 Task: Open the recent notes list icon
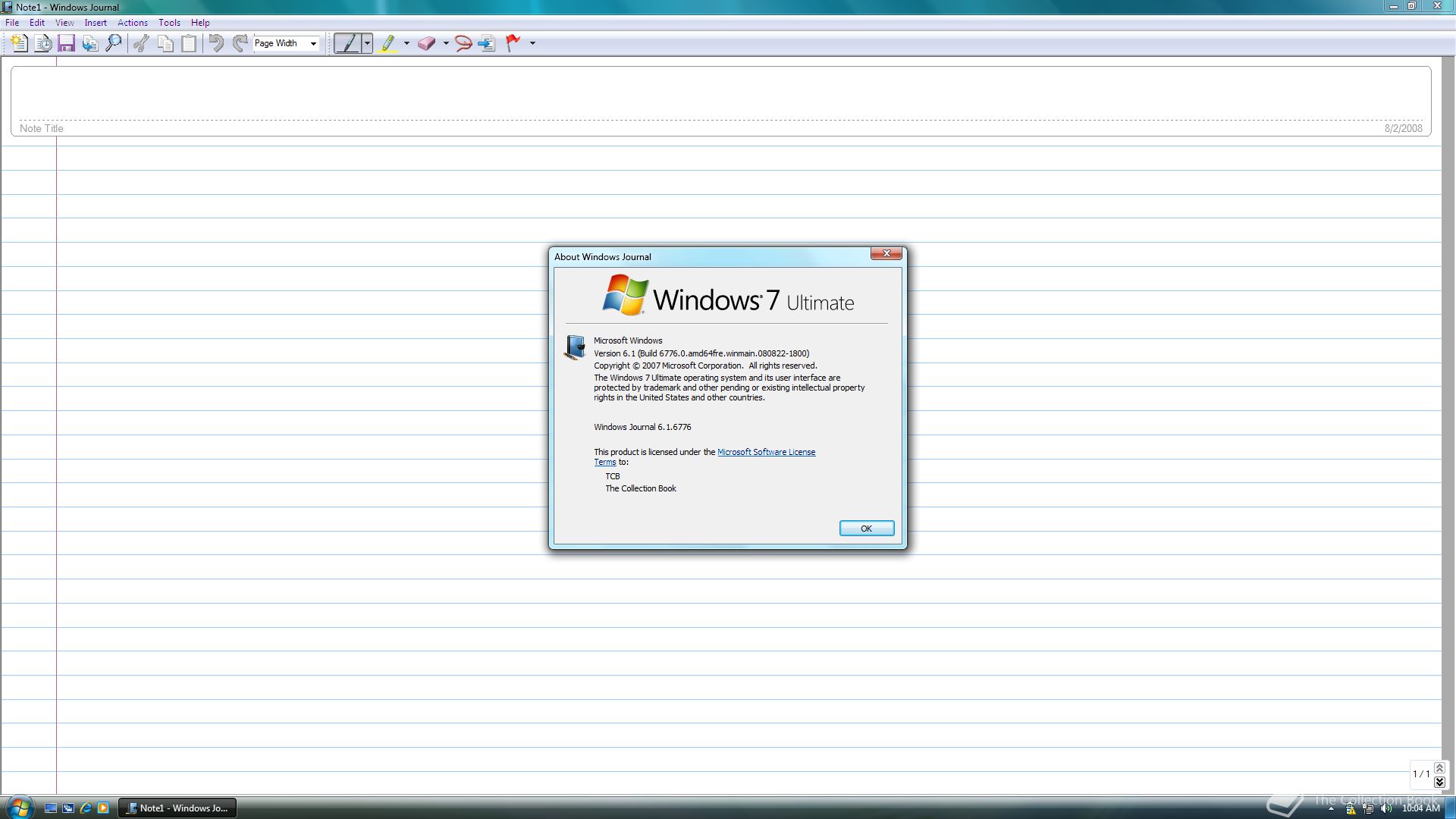[x=43, y=43]
